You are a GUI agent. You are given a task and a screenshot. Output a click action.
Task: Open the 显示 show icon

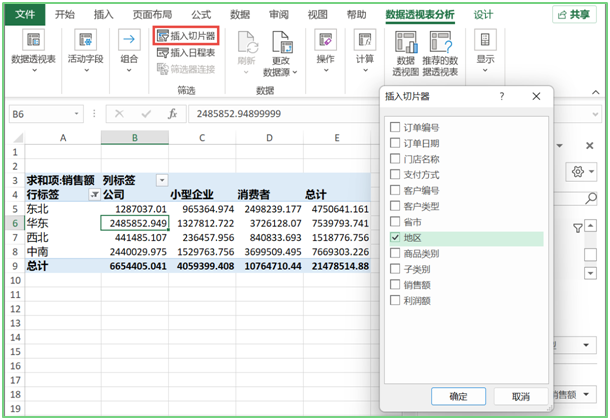[x=485, y=40]
